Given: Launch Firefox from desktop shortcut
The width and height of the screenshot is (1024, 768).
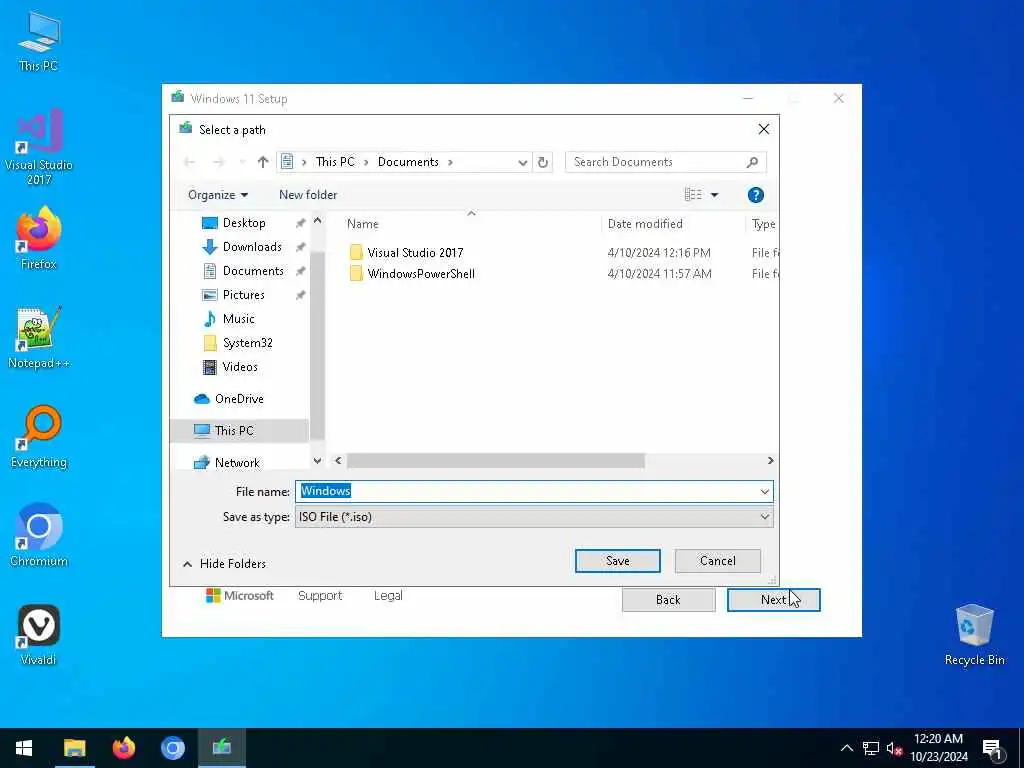Looking at the screenshot, I should tap(39, 238).
